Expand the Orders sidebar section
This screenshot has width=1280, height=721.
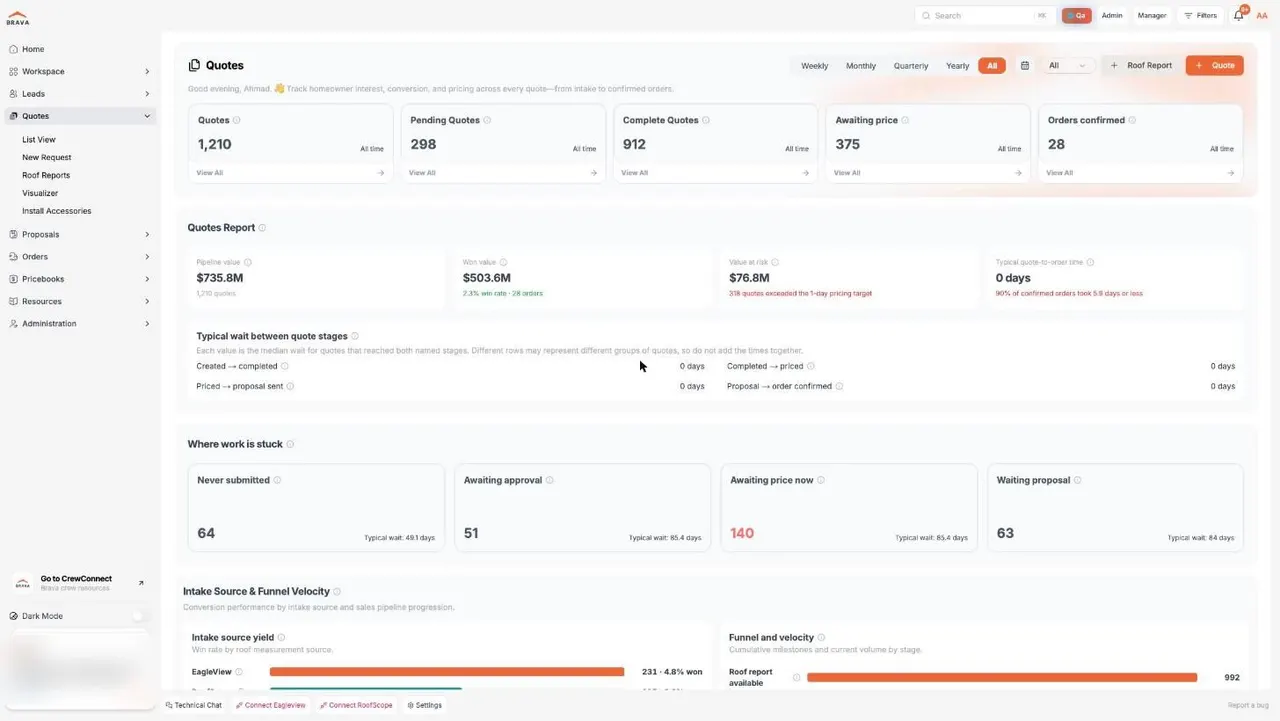pyautogui.click(x=147, y=257)
